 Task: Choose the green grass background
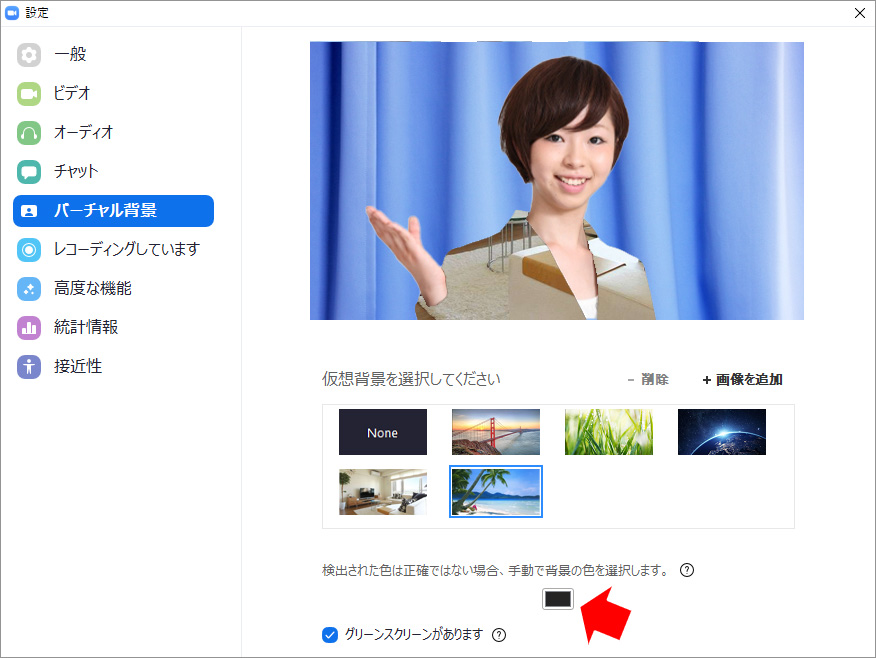pyautogui.click(x=609, y=432)
